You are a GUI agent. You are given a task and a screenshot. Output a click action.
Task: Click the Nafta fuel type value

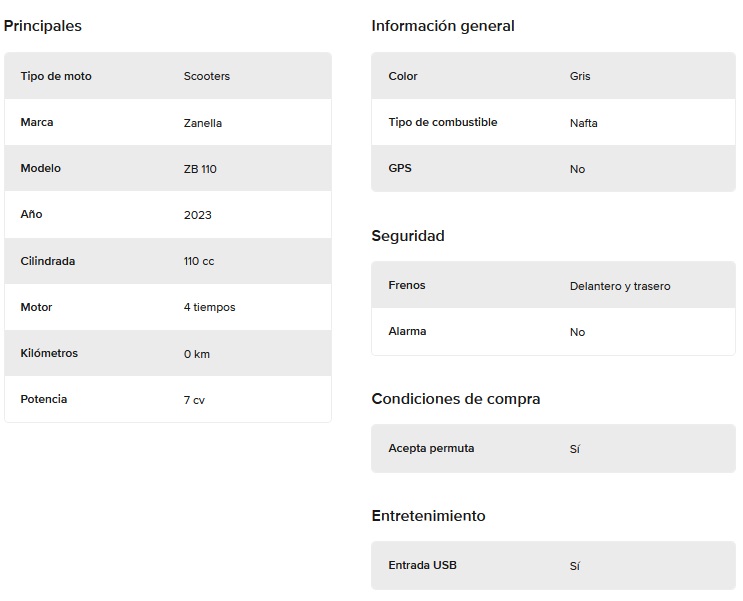point(583,123)
